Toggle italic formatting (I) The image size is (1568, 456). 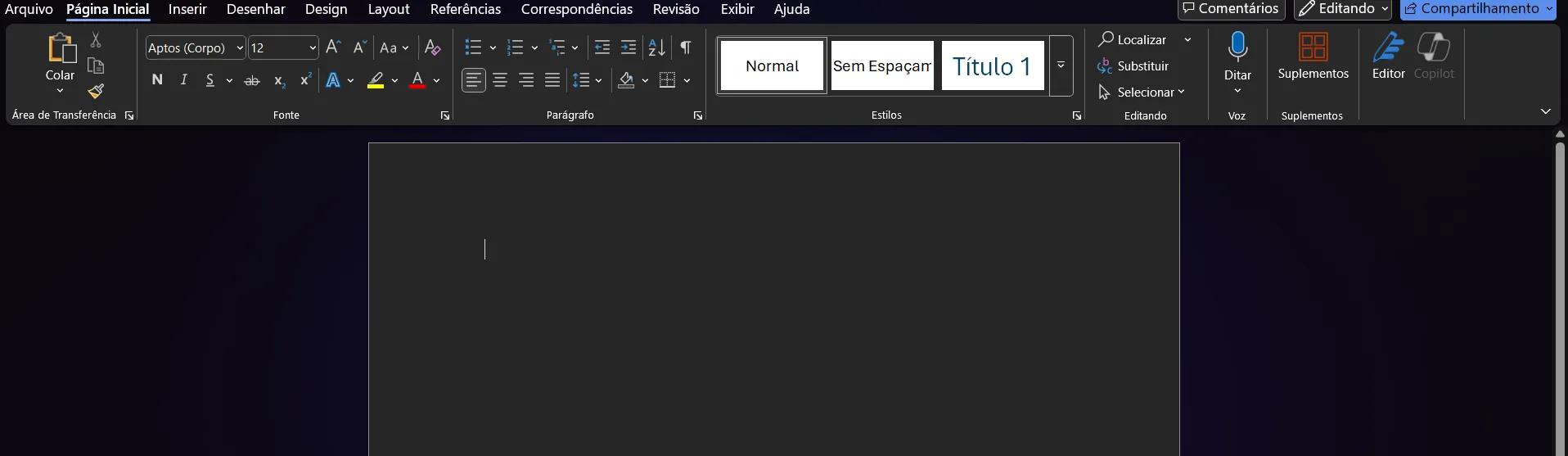184,80
